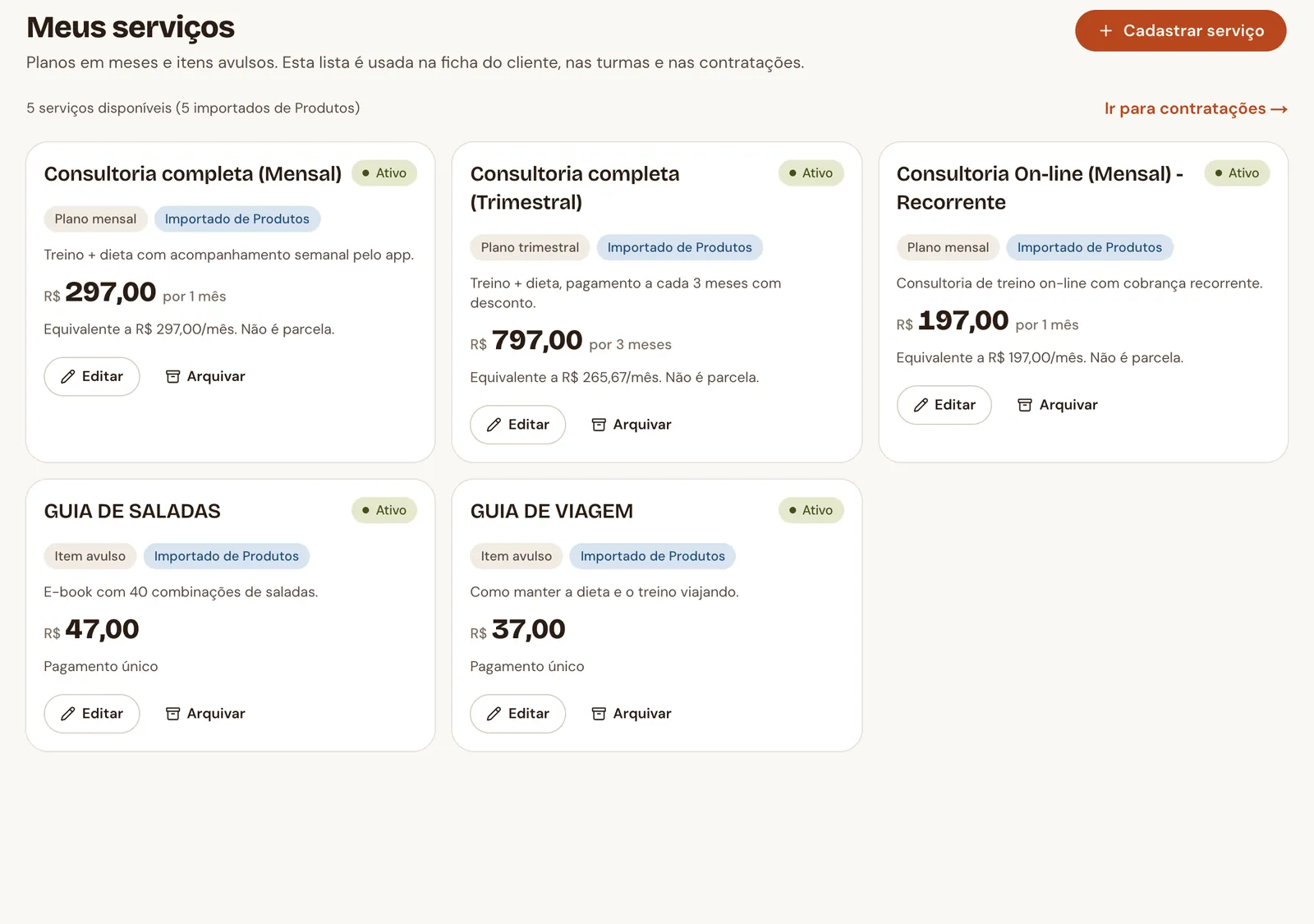
Task: Archive Consultoria completa (Mensal) service
Action: click(x=205, y=376)
